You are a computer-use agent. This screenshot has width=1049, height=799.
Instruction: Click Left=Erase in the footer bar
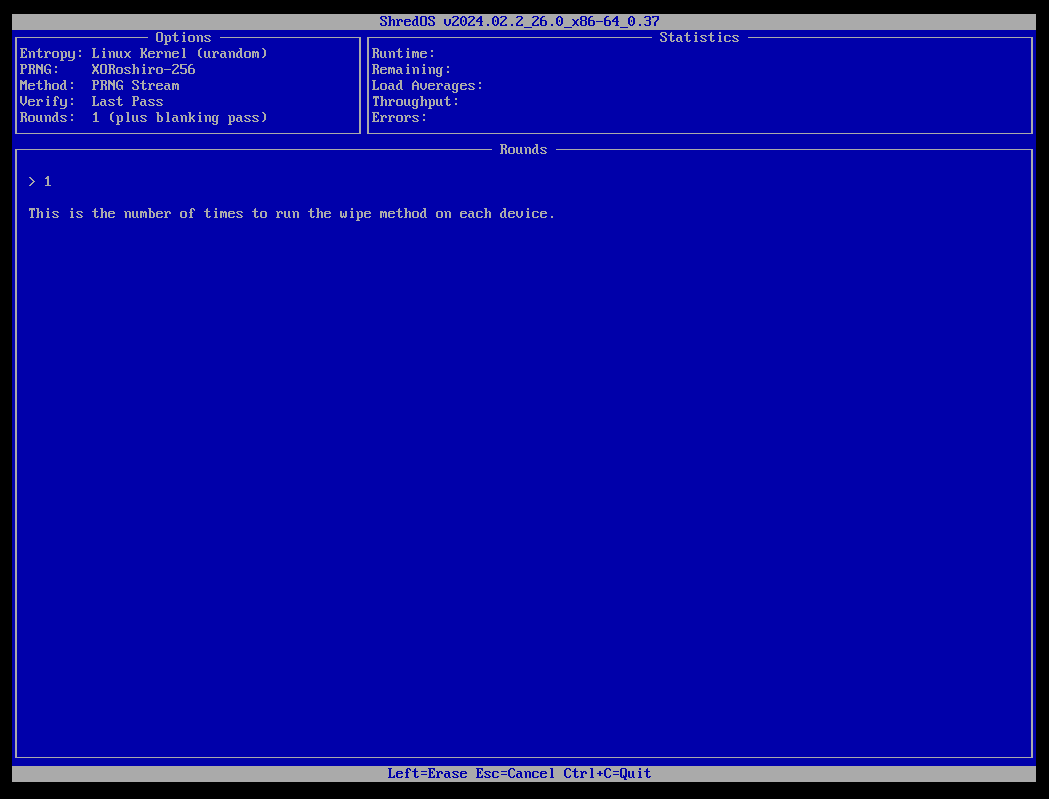[427, 773]
